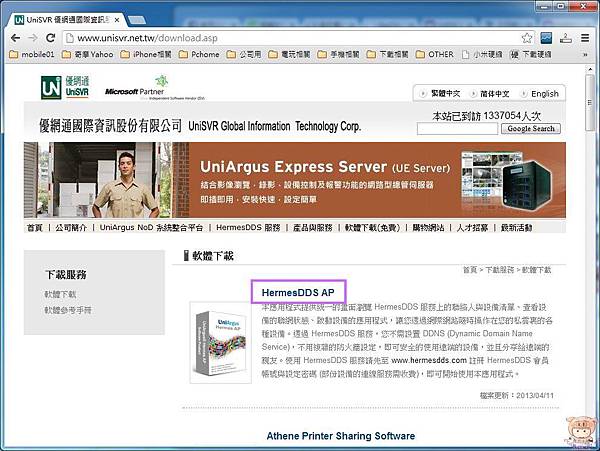This screenshot has width=600, height=451.
Task: Open the 下載硬綠 bookmark
Action: pyautogui.click(x=531, y=54)
